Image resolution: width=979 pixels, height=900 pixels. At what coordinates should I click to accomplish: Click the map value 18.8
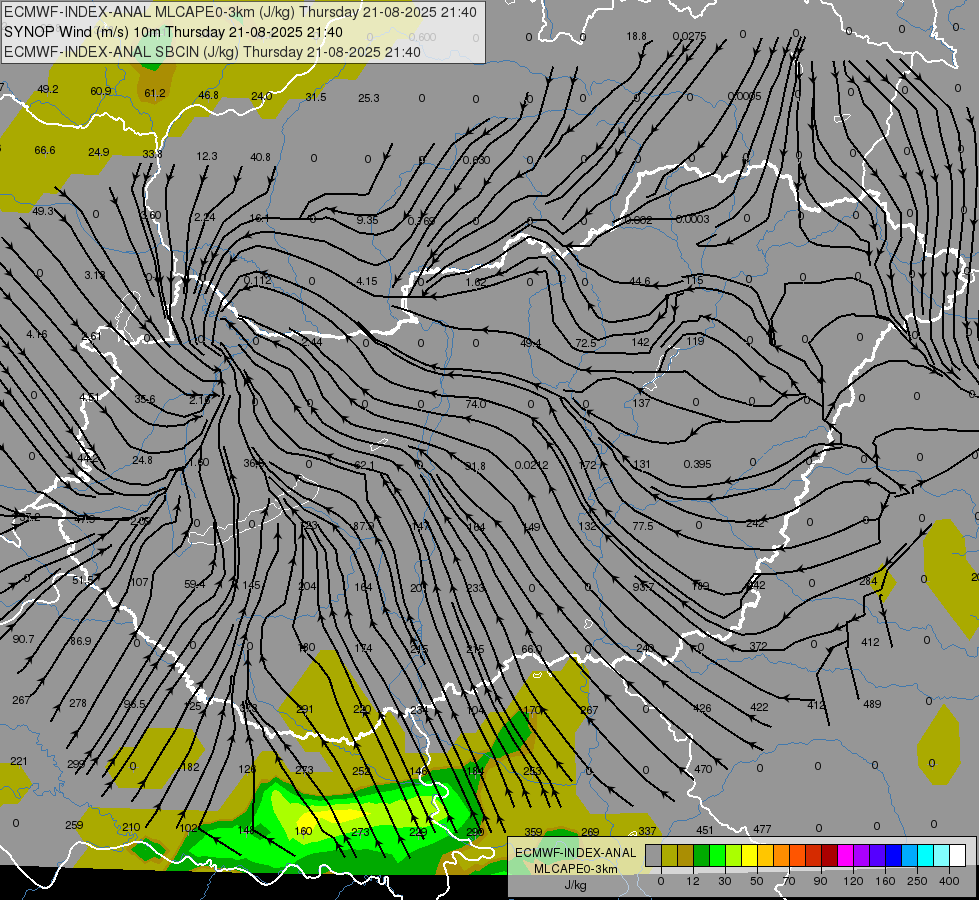pos(637,36)
